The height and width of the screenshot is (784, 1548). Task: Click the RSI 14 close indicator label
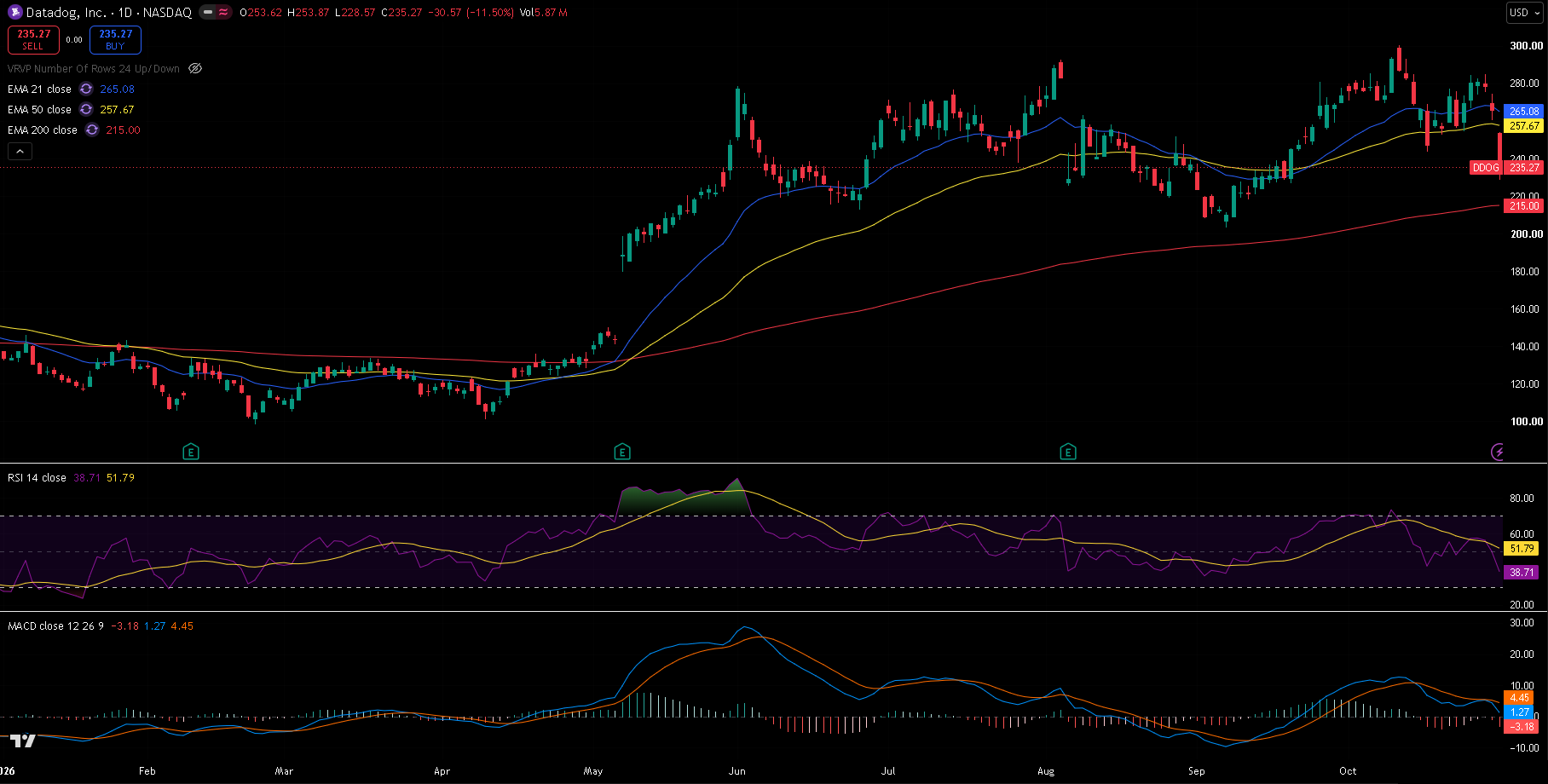(37, 477)
